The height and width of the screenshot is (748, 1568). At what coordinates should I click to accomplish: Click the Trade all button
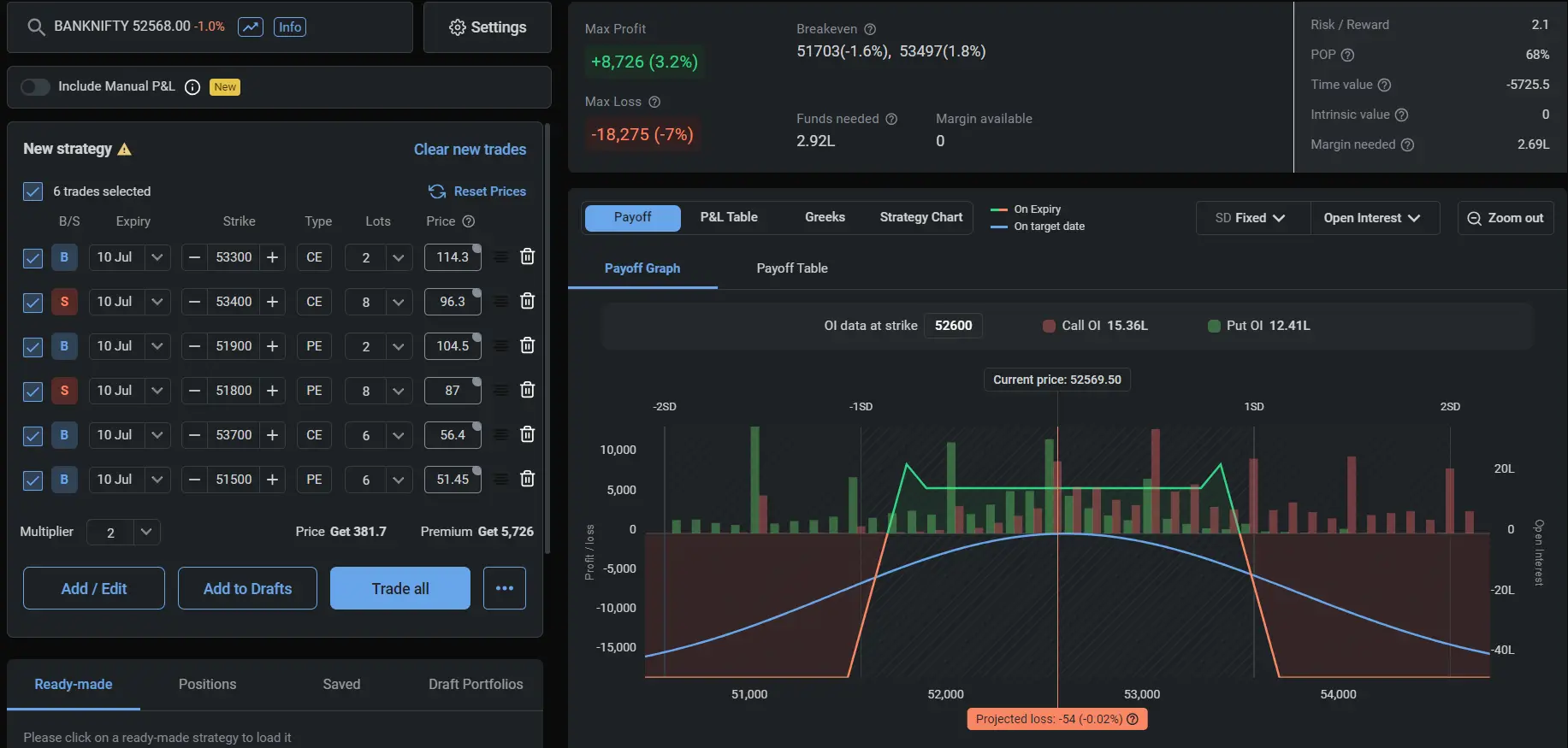click(400, 588)
